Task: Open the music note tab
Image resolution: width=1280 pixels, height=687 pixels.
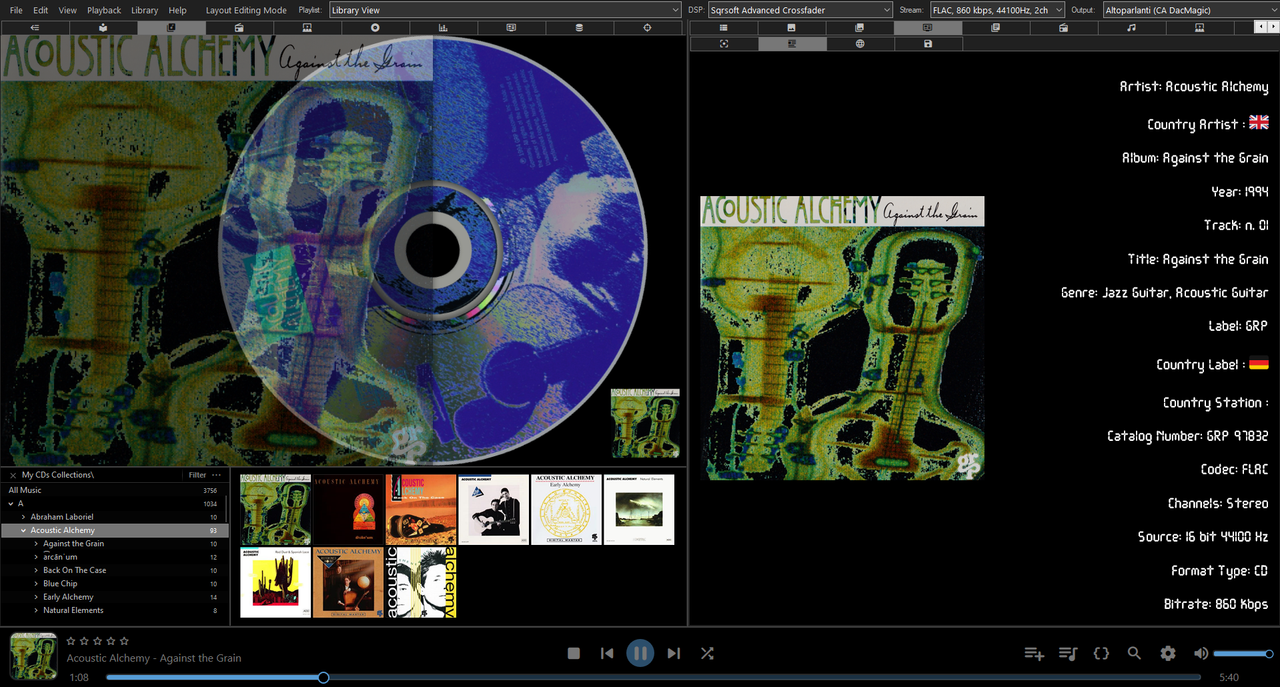Action: click(x=1132, y=28)
